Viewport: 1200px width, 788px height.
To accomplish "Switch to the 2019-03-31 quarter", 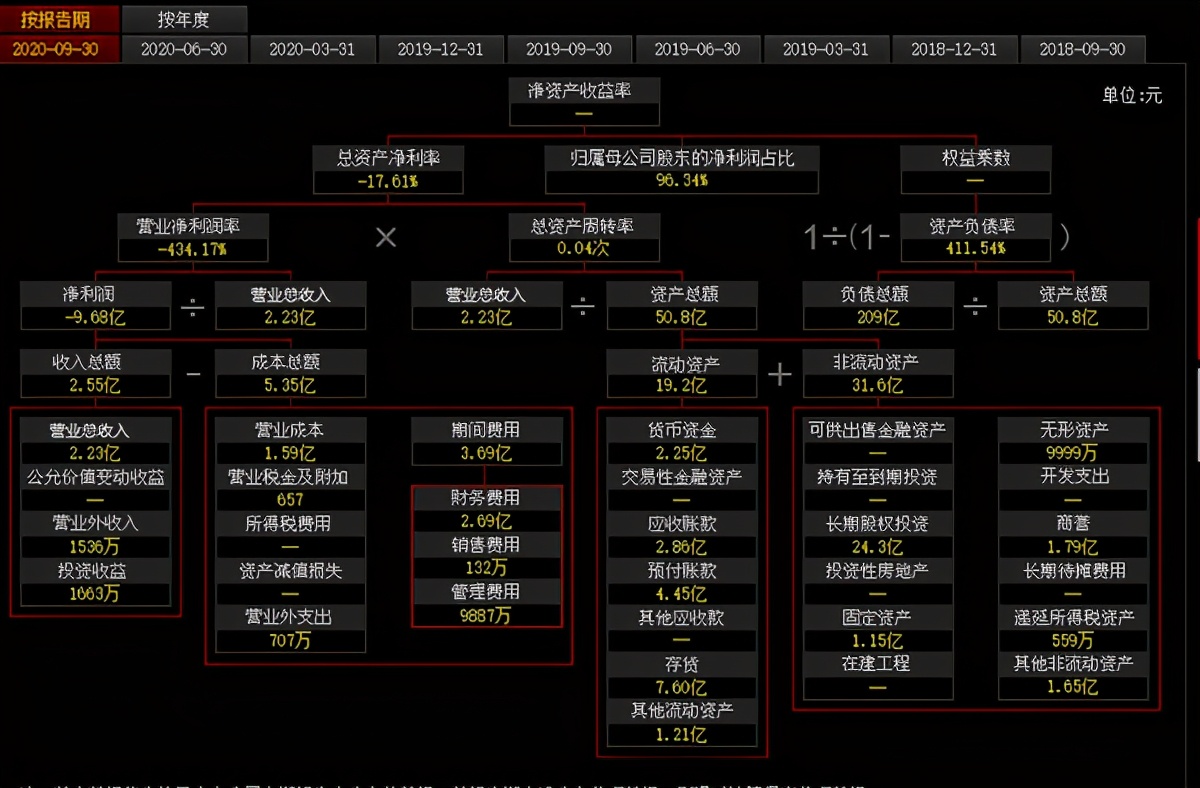I will (x=826, y=49).
